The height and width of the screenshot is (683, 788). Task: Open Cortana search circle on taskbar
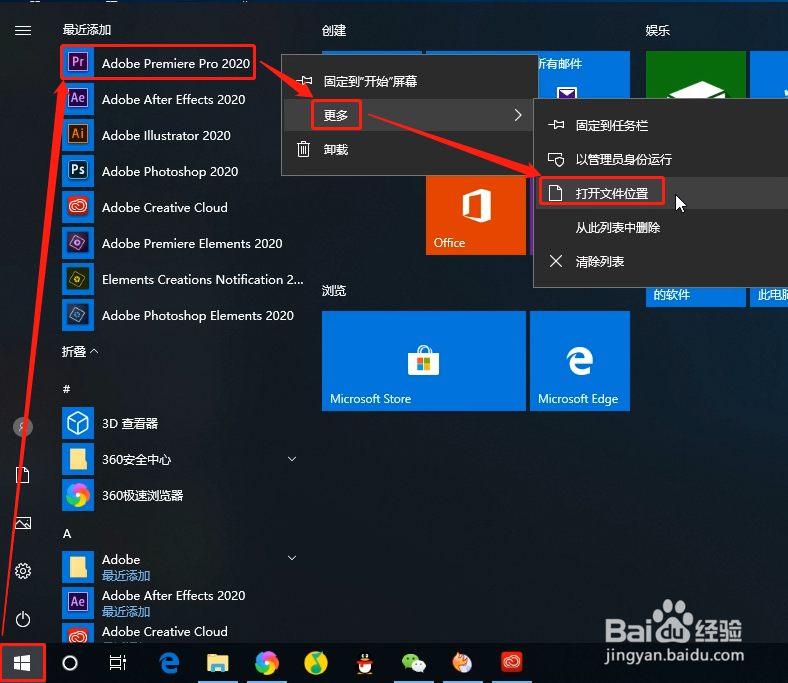point(70,663)
